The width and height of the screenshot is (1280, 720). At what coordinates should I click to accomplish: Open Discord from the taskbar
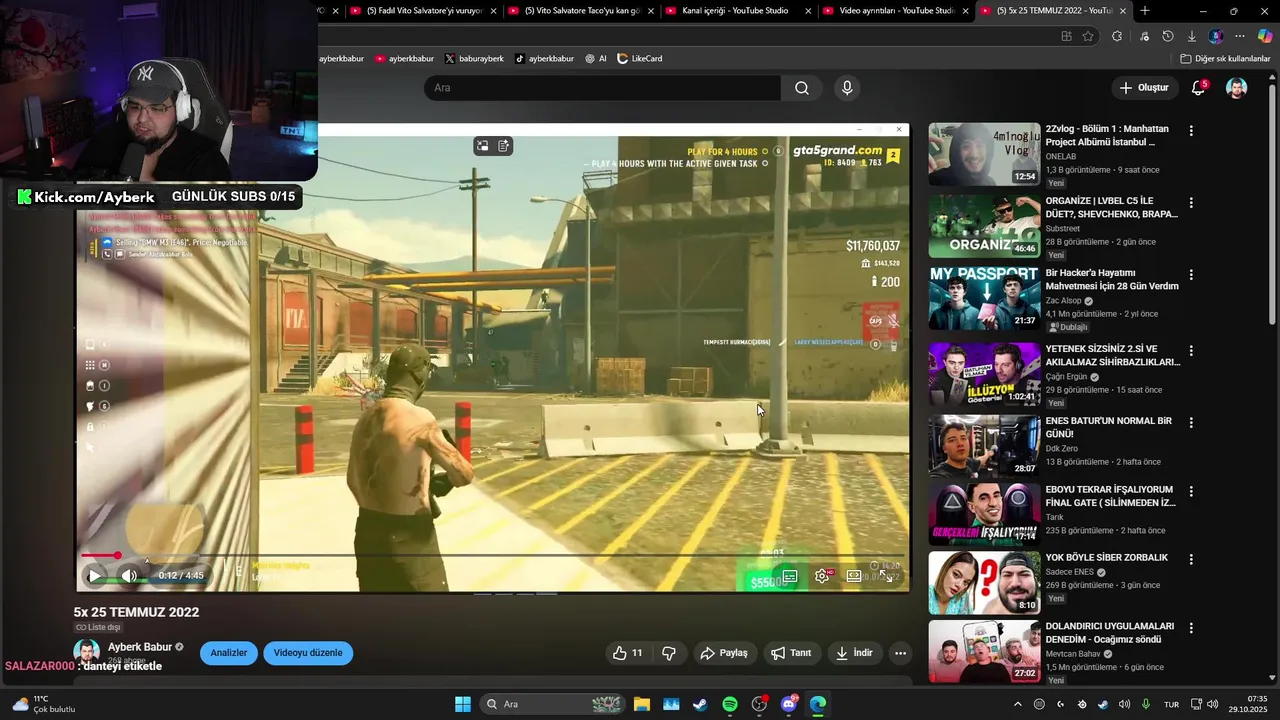pyautogui.click(x=789, y=704)
